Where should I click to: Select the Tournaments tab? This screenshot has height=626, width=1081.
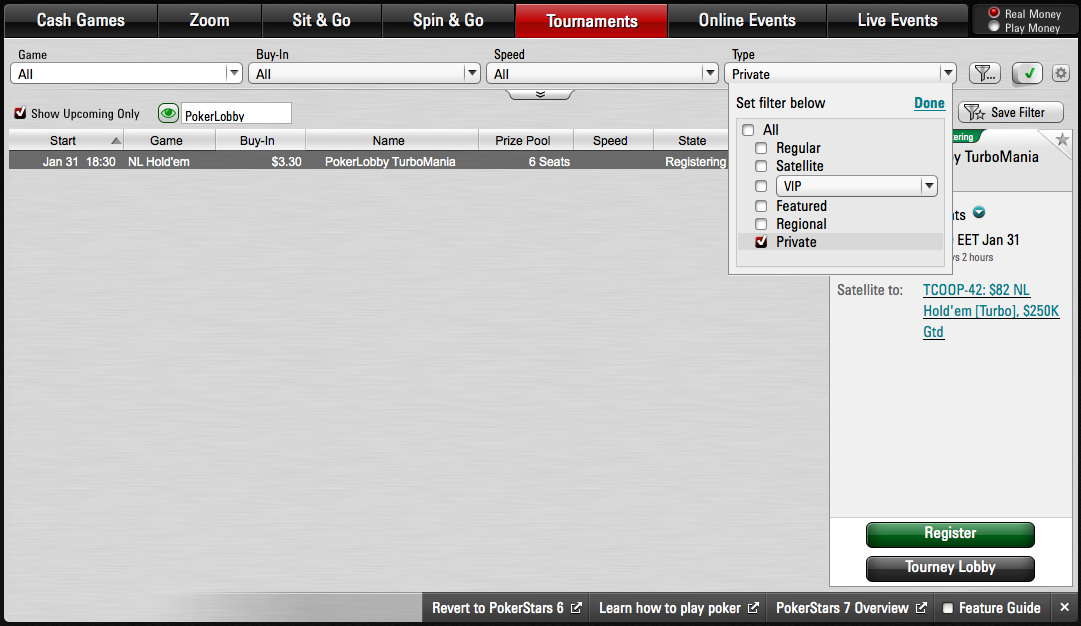click(592, 21)
